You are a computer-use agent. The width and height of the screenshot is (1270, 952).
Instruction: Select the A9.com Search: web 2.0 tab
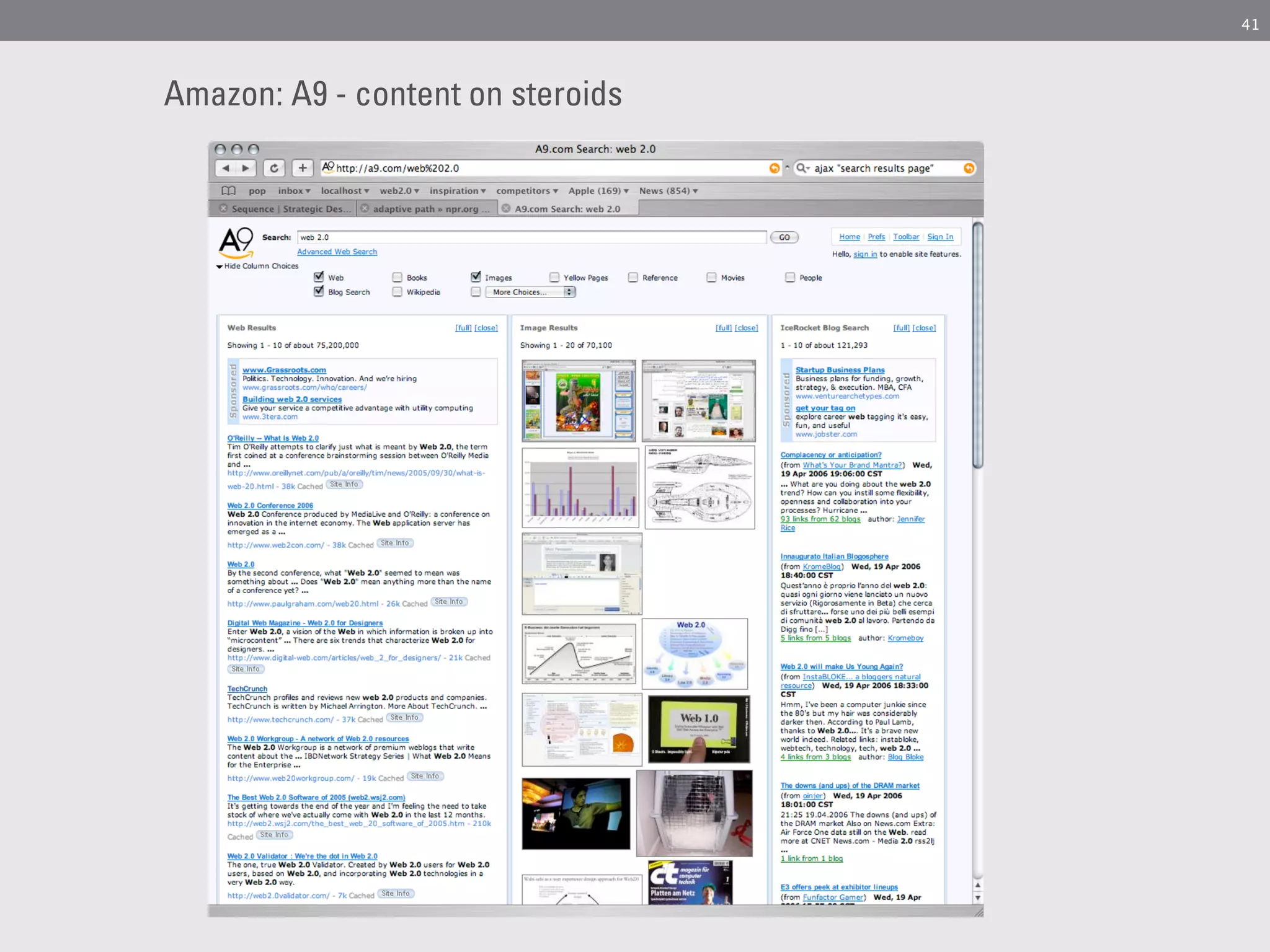[567, 209]
